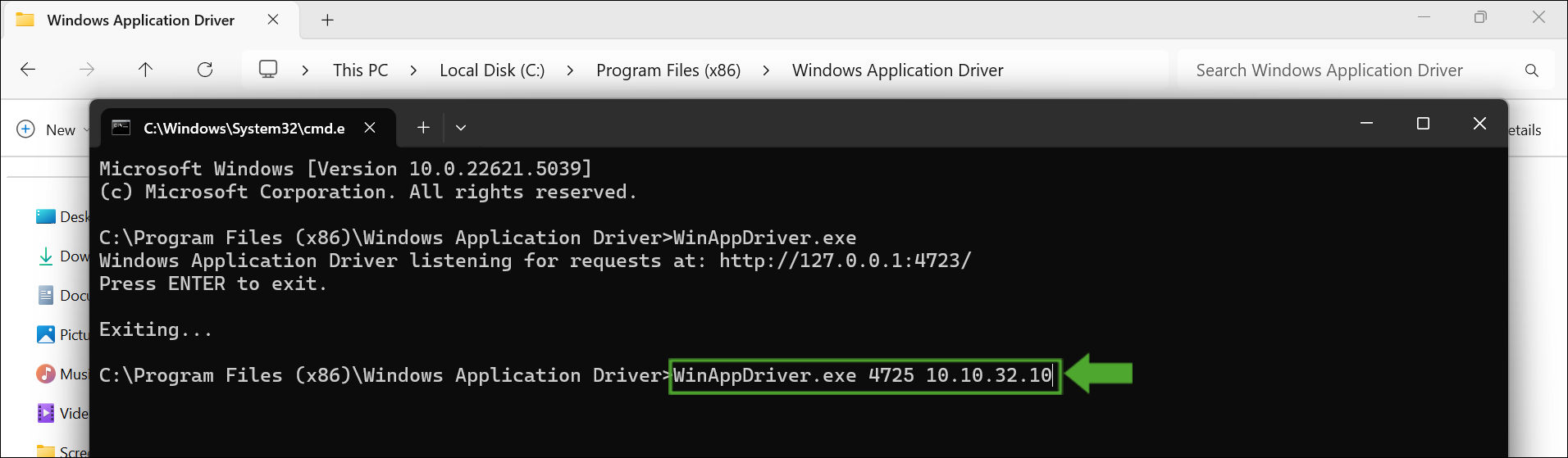Navigate to Program Files (x86) breadcrumb
The image size is (1568, 458).
click(x=668, y=70)
